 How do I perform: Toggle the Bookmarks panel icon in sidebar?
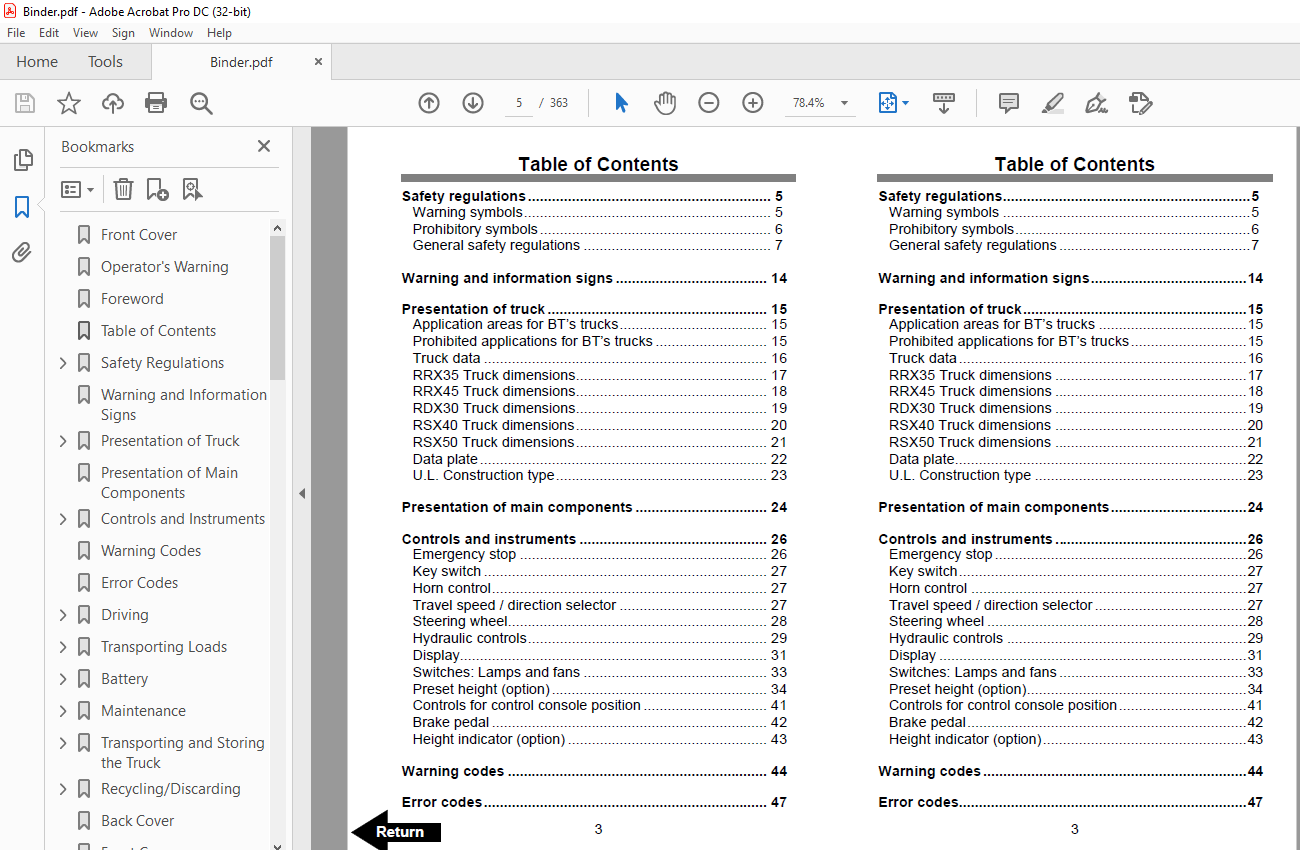coord(22,207)
